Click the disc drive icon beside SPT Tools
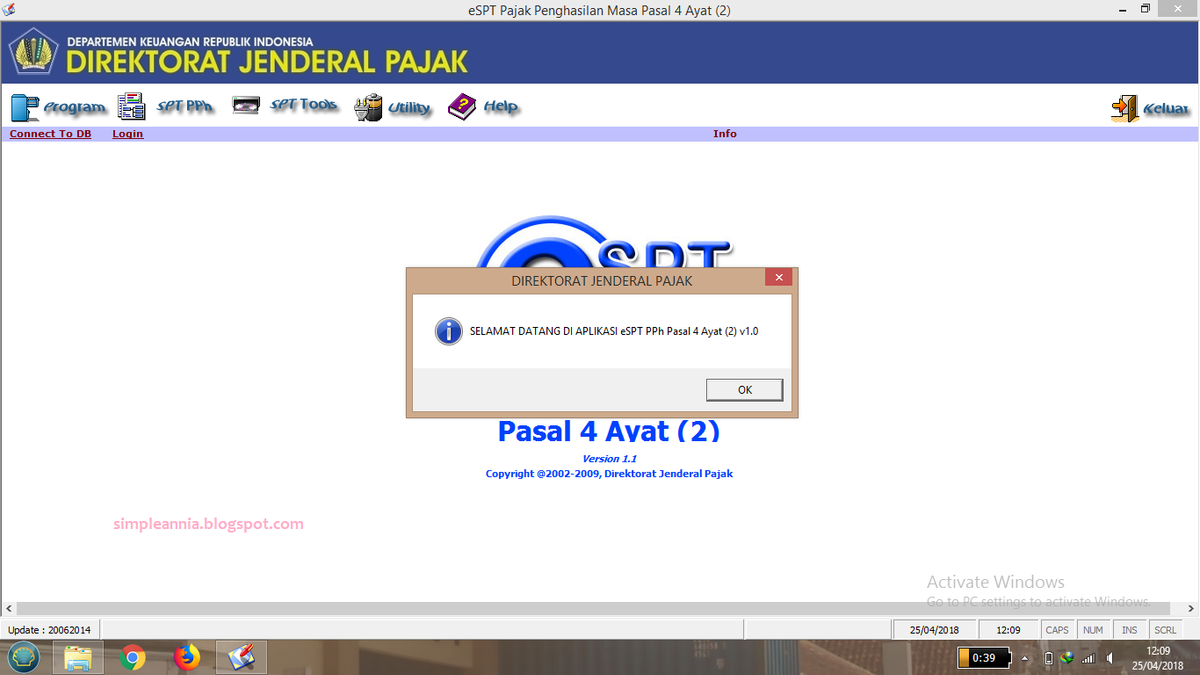The height and width of the screenshot is (675, 1200). click(x=246, y=105)
